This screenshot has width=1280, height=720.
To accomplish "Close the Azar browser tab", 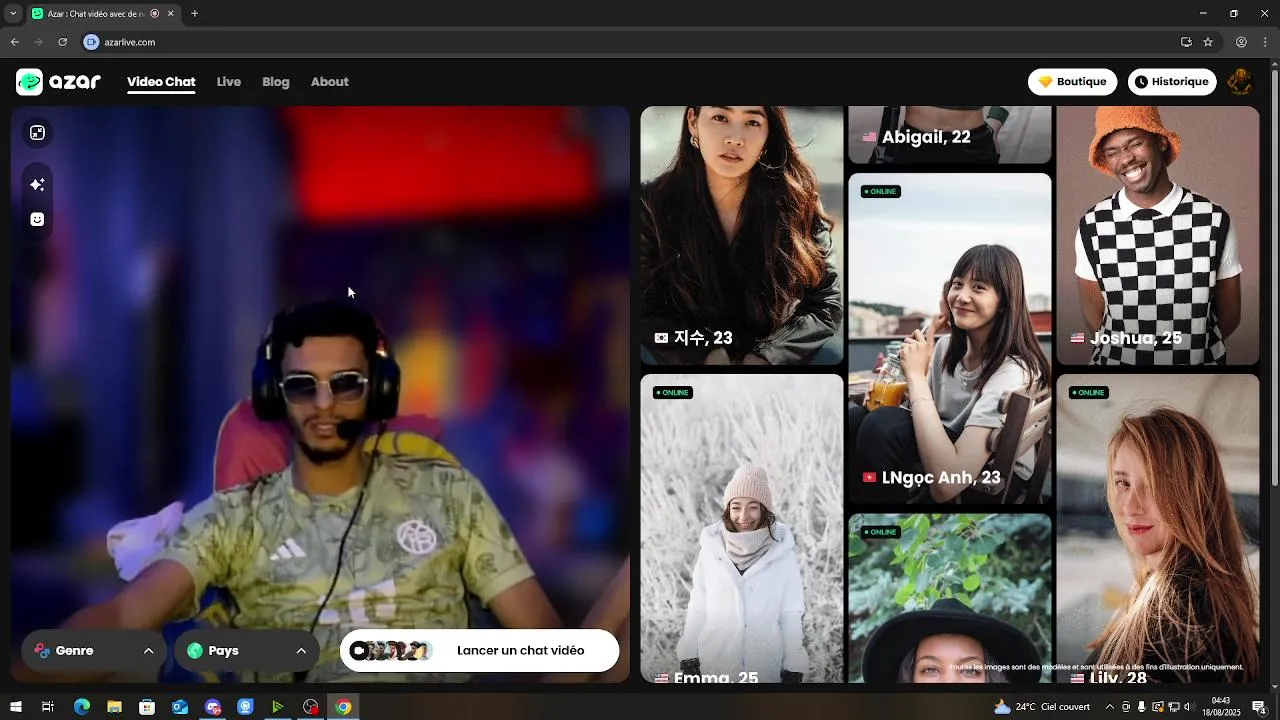I will [171, 14].
